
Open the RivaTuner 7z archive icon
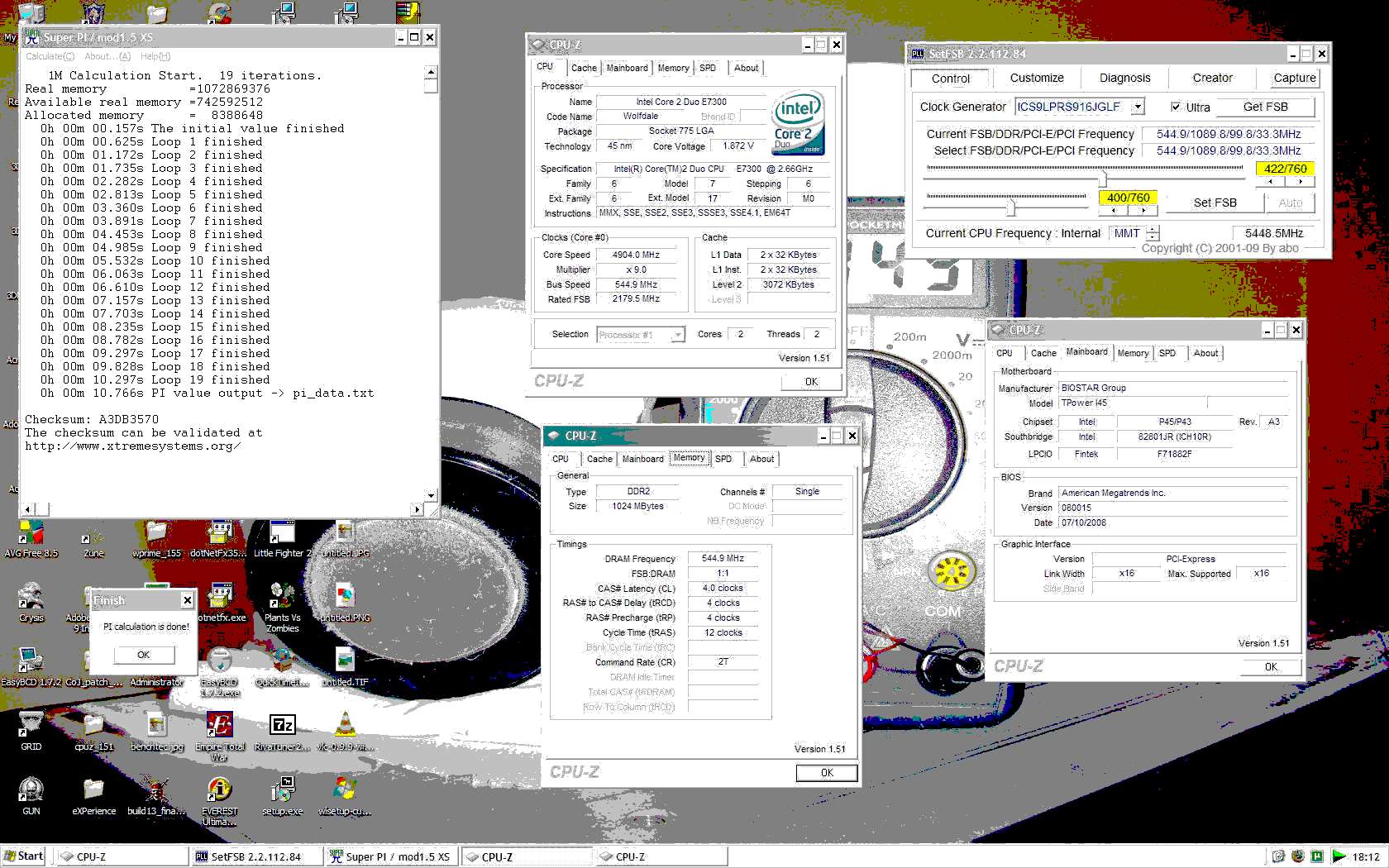282,732
